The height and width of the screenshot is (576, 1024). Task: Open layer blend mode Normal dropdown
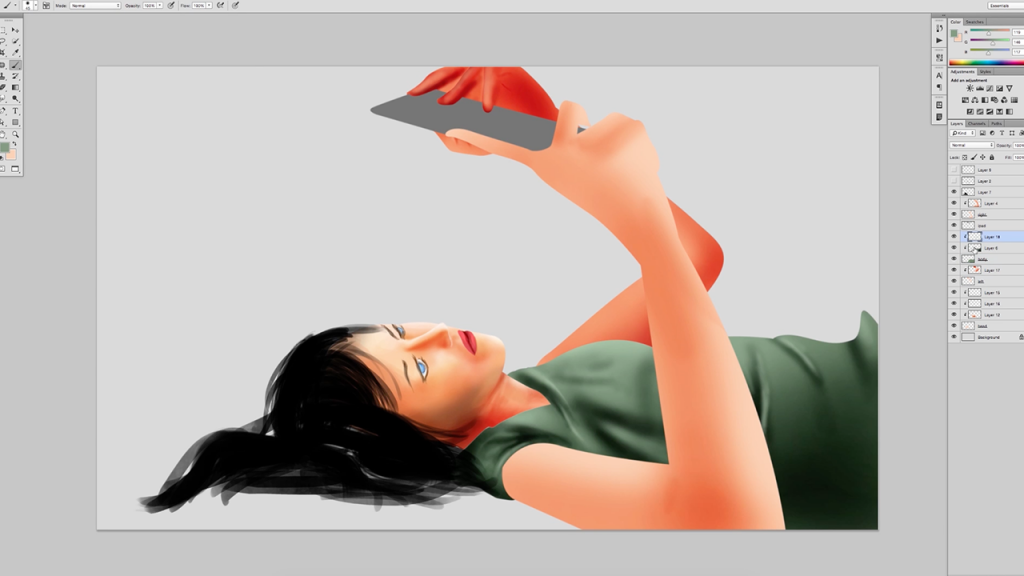point(972,145)
